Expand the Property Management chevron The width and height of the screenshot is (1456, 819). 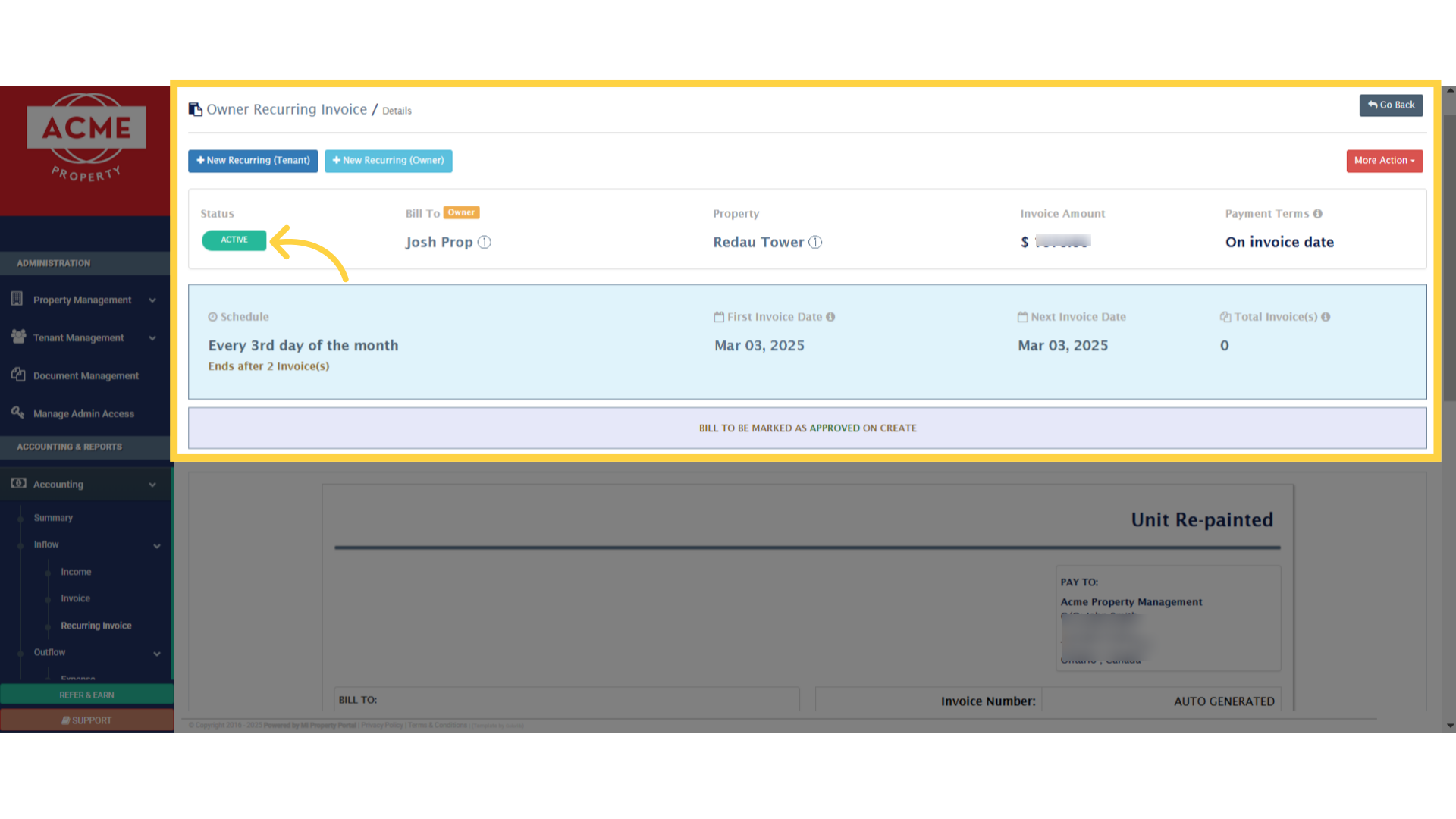coord(152,300)
